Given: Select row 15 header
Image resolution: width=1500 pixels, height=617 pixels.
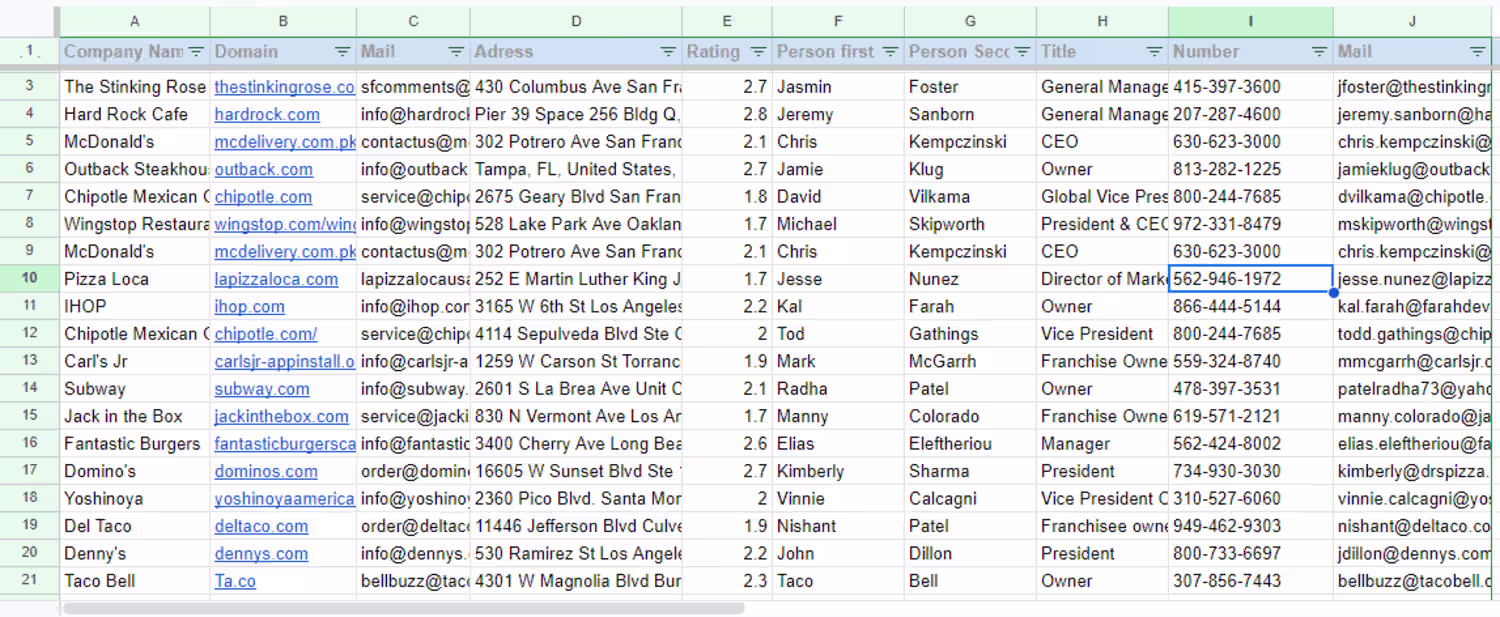Looking at the screenshot, I should click(x=29, y=416).
